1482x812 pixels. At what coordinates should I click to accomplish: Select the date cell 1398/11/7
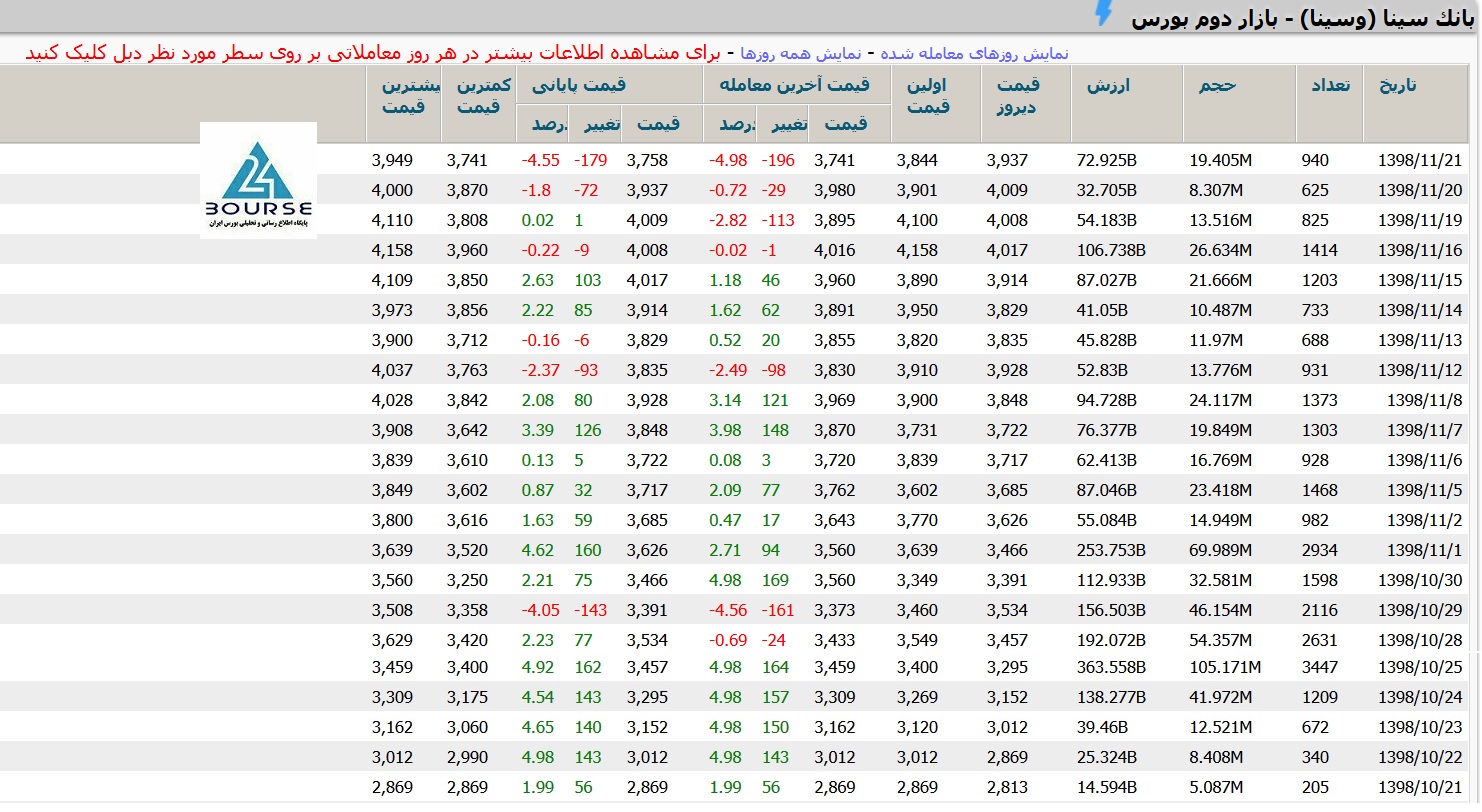tap(1424, 430)
